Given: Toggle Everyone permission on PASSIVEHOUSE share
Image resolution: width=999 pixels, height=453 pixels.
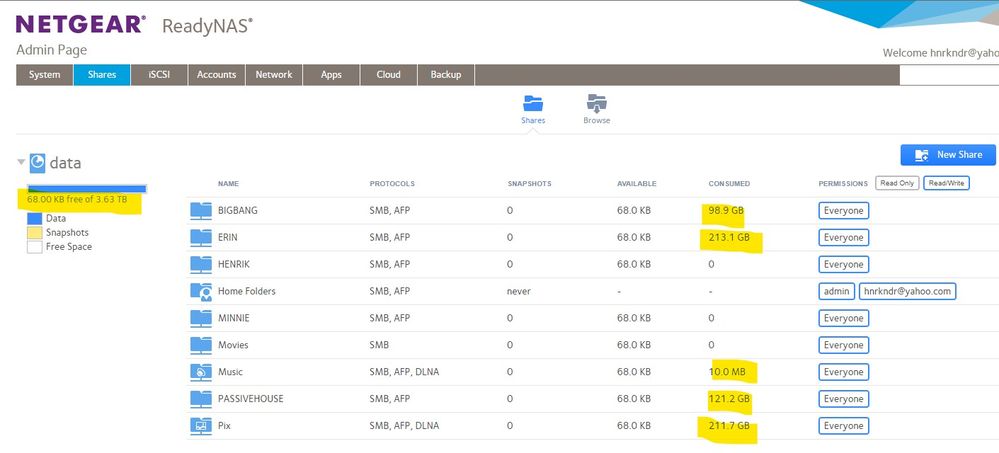Looking at the screenshot, I should [x=843, y=399].
